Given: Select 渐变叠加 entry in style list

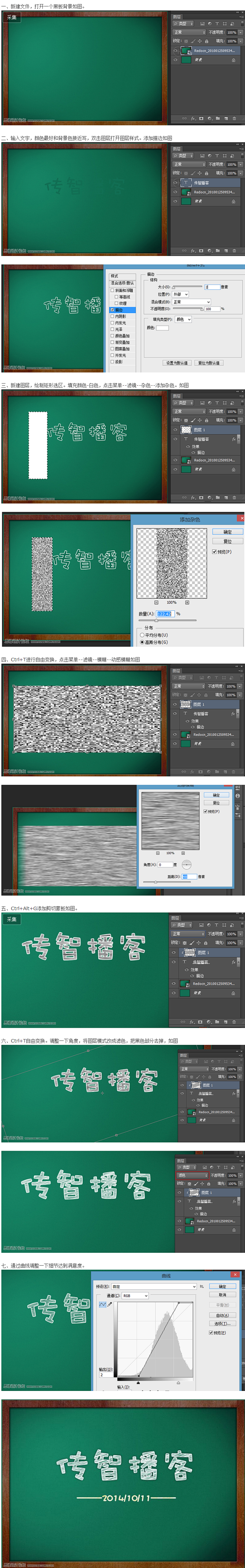Looking at the screenshot, I should pyautogui.click(x=122, y=343).
